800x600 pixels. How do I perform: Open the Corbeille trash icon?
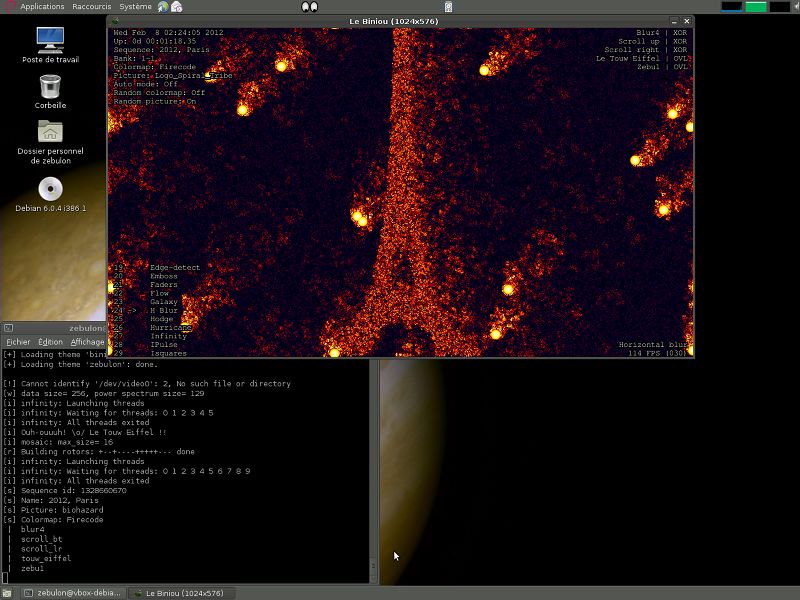(50, 92)
